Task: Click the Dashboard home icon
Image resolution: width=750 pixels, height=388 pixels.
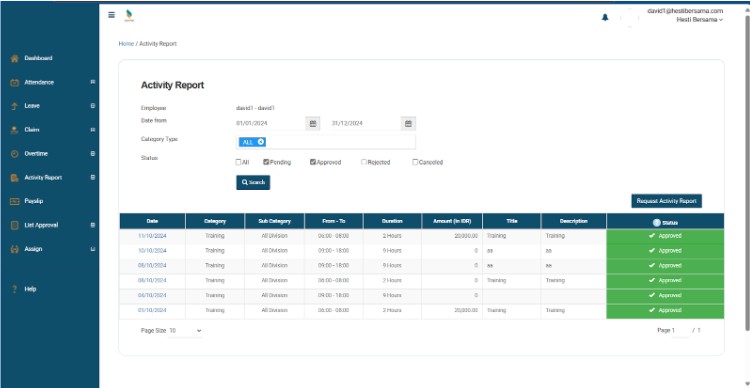Action: (x=15, y=58)
